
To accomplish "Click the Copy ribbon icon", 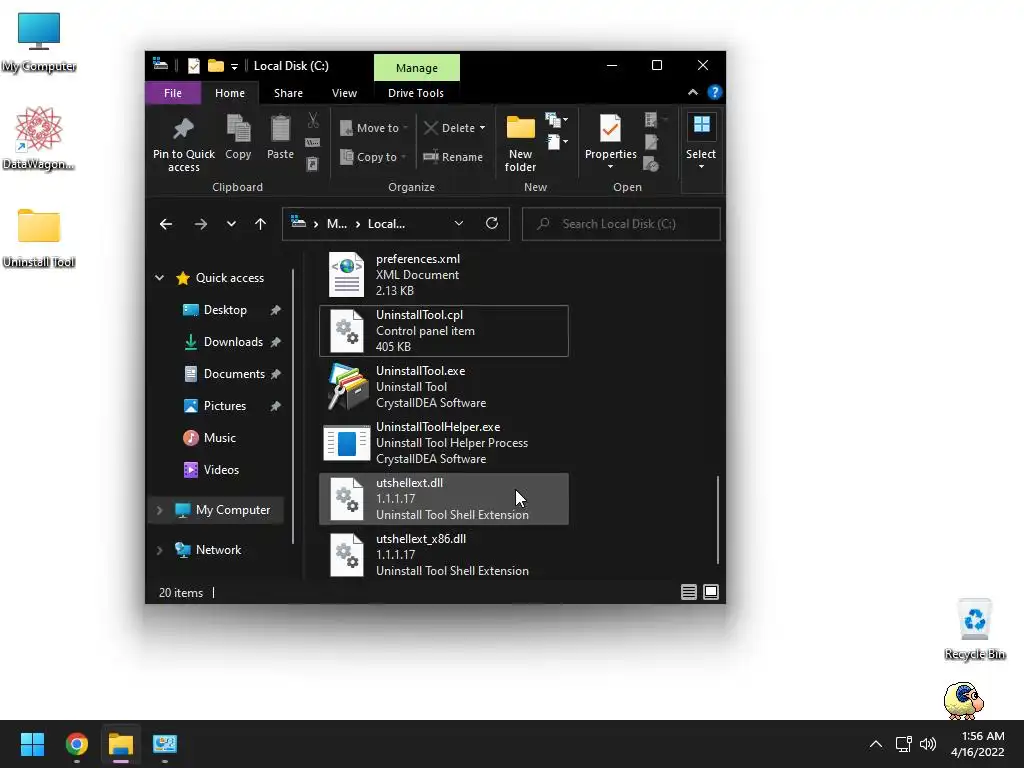I will pos(238,129).
